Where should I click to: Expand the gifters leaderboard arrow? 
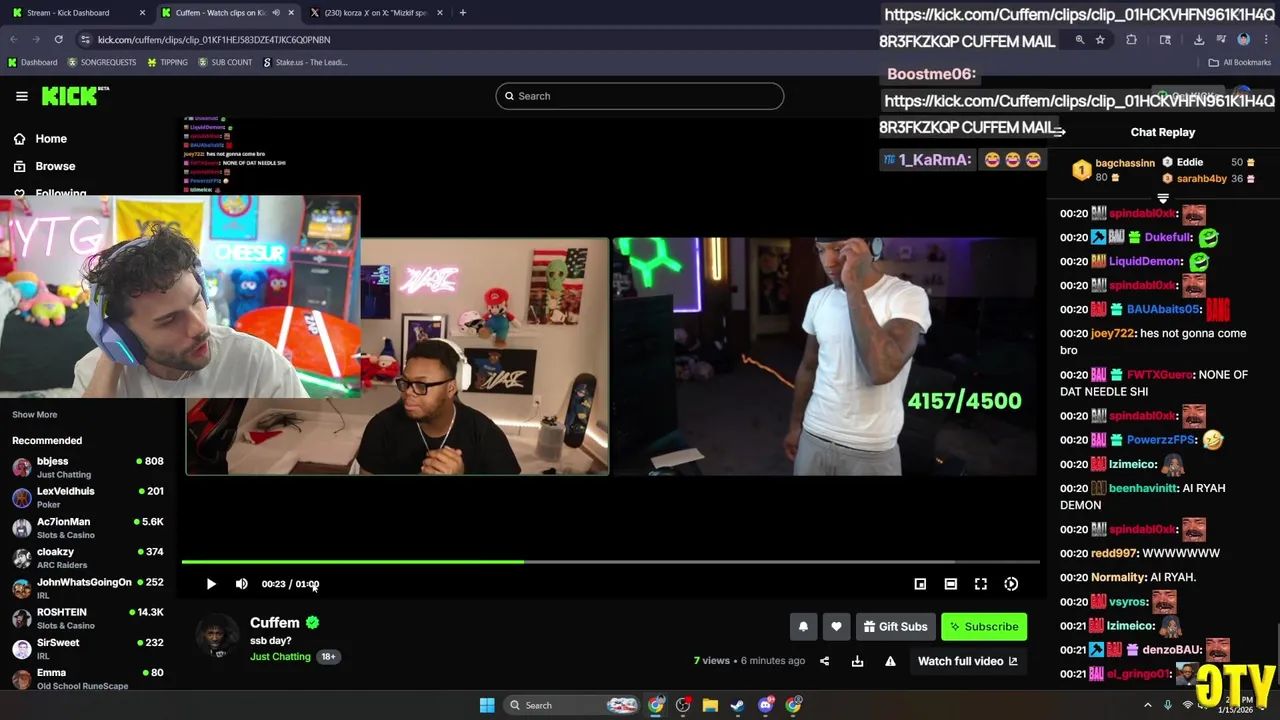point(1163,198)
